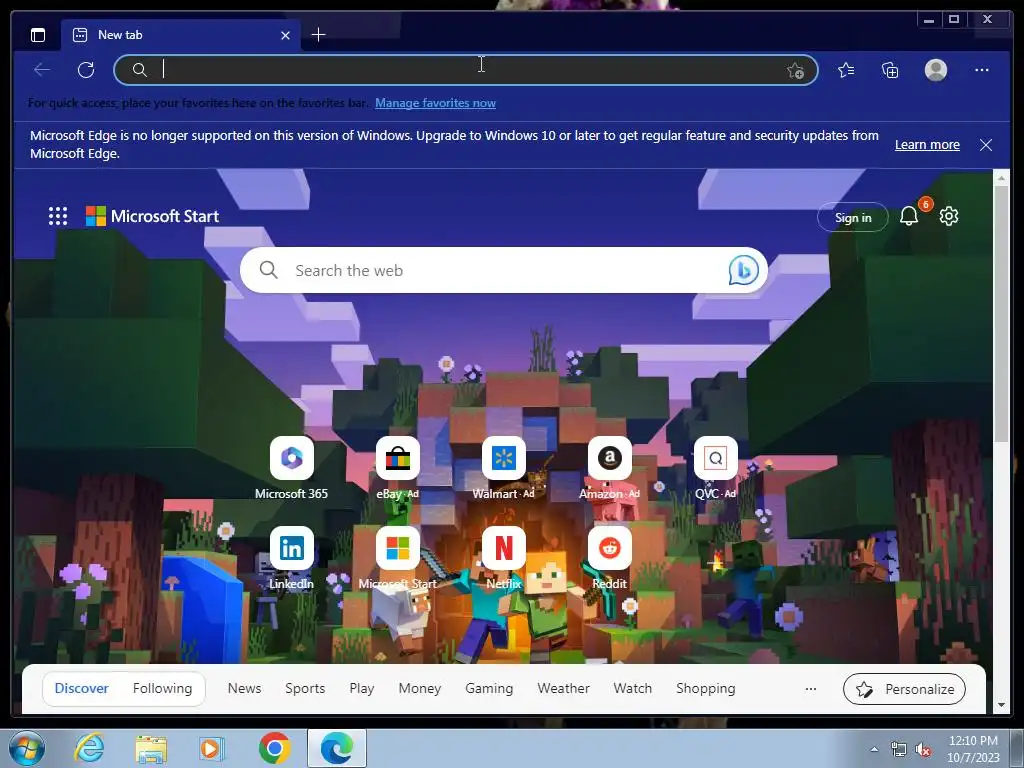Click Manage favorites now link

click(x=435, y=103)
